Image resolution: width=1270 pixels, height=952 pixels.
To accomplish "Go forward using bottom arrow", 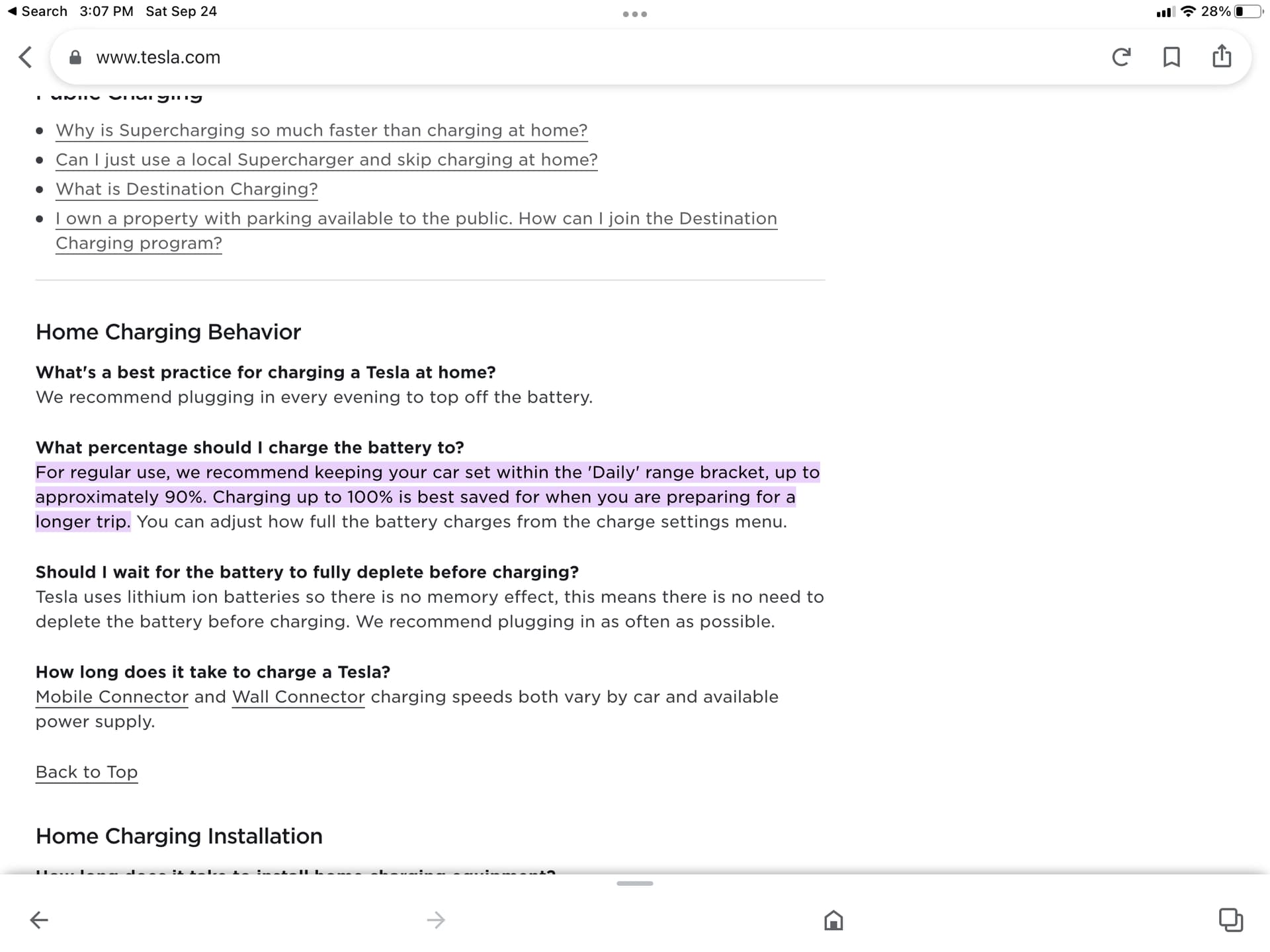I will coord(436,920).
